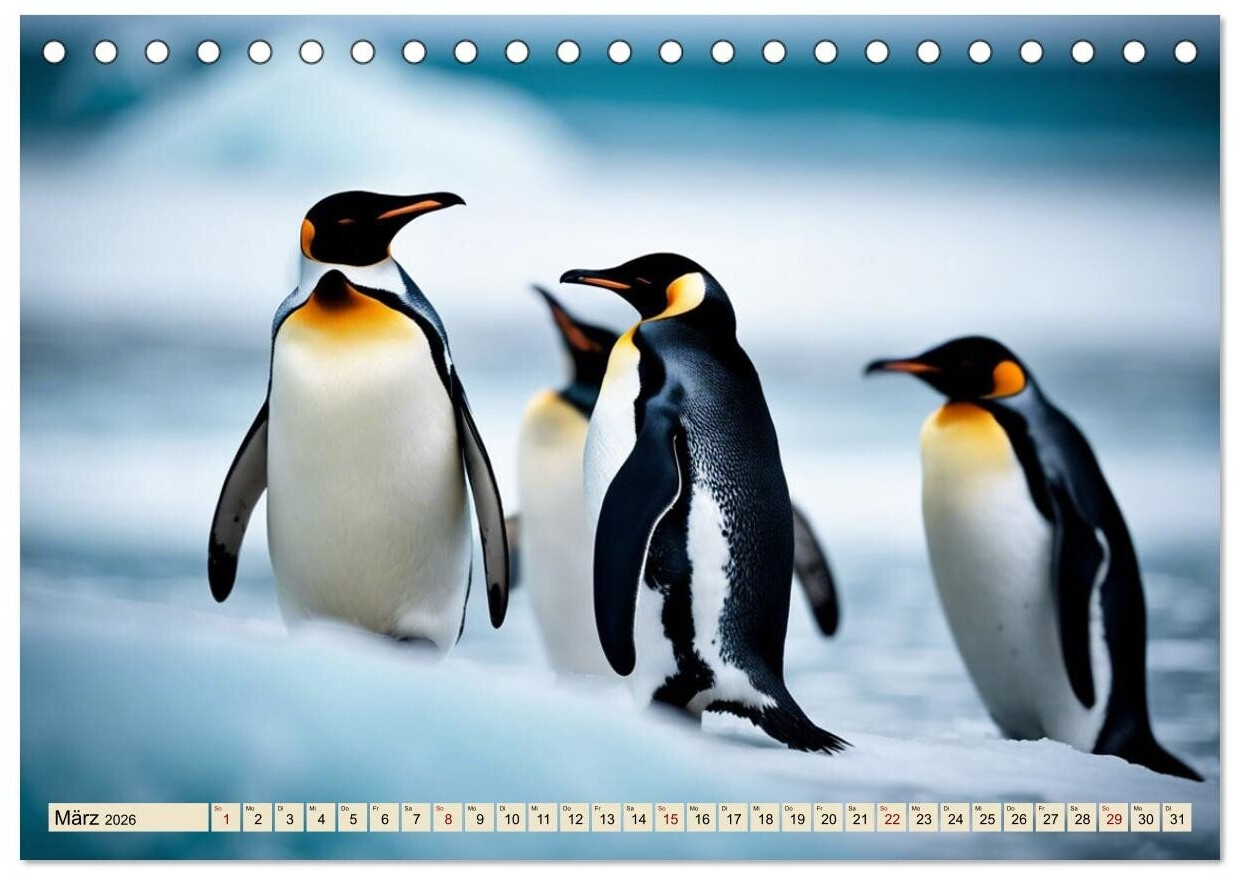Viewport: 1238px width, 873px height.
Task: Click the center penguin with black back
Action: (x=700, y=480)
